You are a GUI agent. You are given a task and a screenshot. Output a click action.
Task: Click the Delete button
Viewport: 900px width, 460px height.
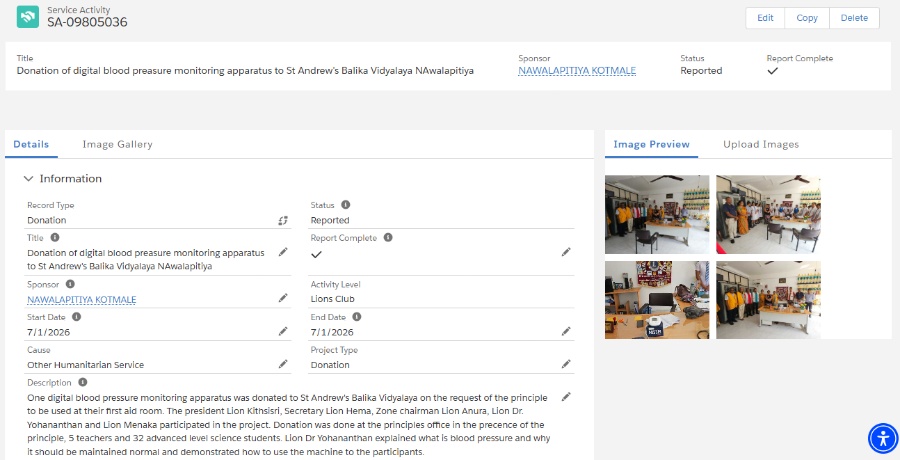pyautogui.click(x=854, y=18)
